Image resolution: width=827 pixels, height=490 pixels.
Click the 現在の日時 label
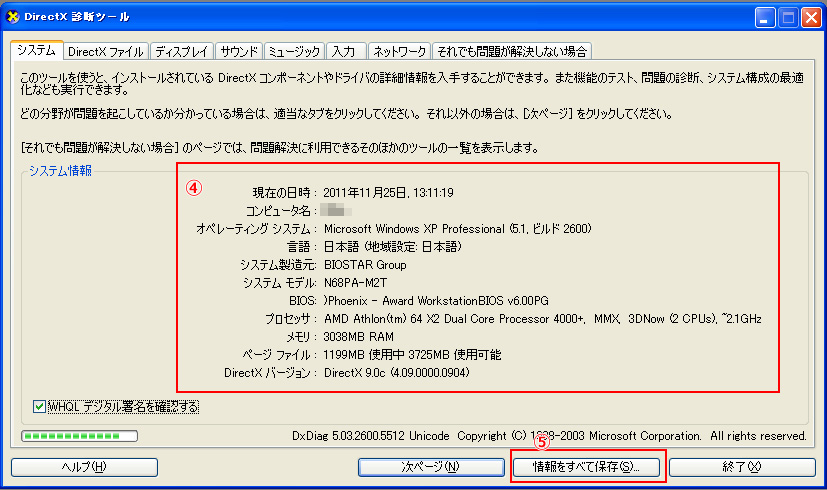coord(285,193)
